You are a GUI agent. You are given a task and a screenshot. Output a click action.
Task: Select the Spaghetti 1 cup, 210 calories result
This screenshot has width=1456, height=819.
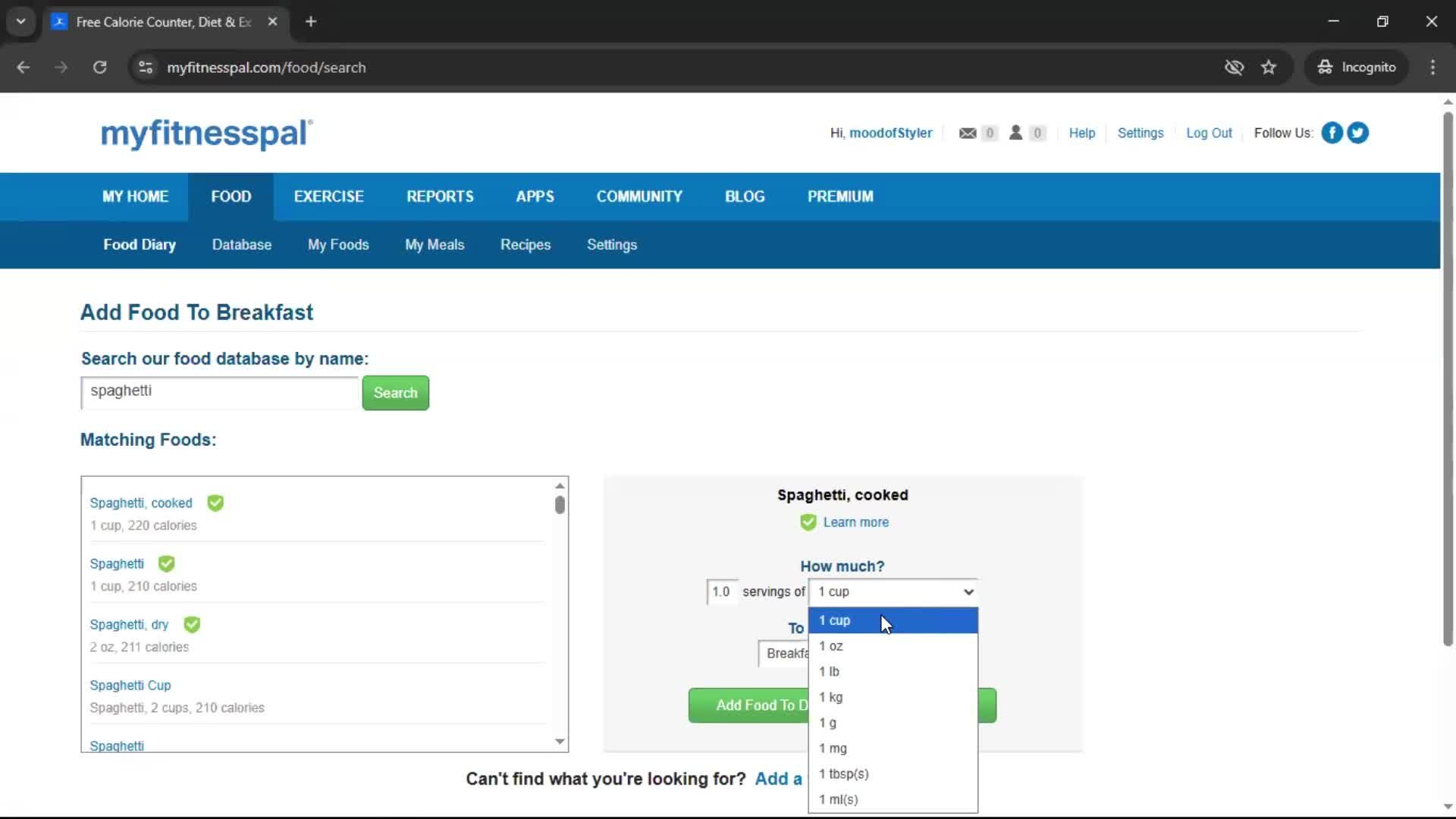pyautogui.click(x=117, y=563)
